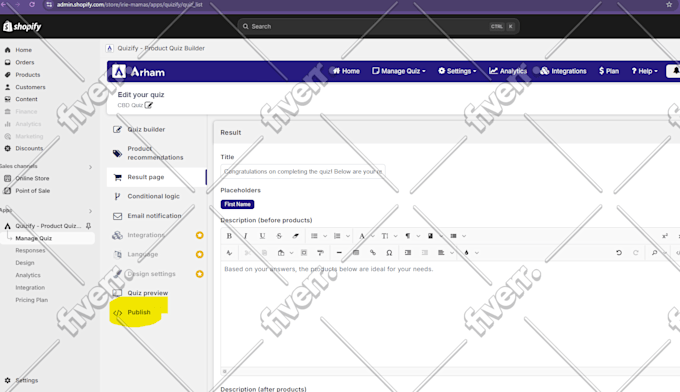Expand the Sales channels section chevron
Image resolution: width=680 pixels, height=392 pixels.
[x=90, y=167]
